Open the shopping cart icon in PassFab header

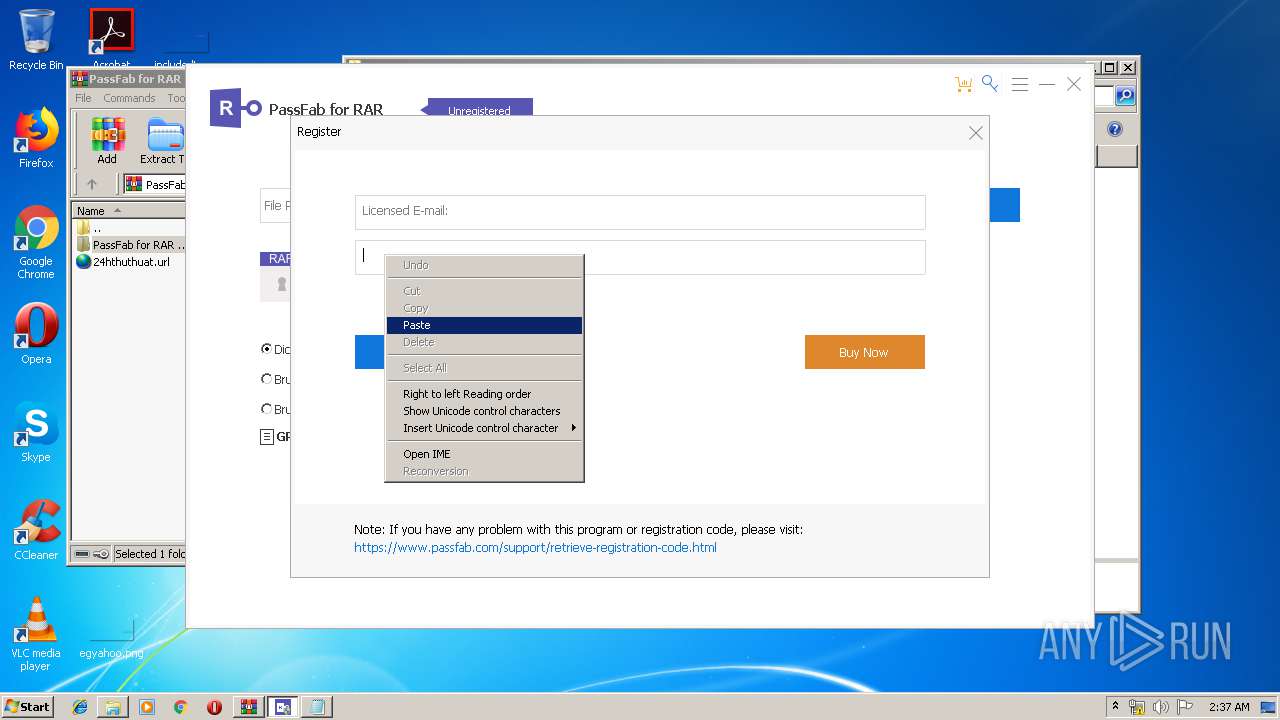(963, 85)
